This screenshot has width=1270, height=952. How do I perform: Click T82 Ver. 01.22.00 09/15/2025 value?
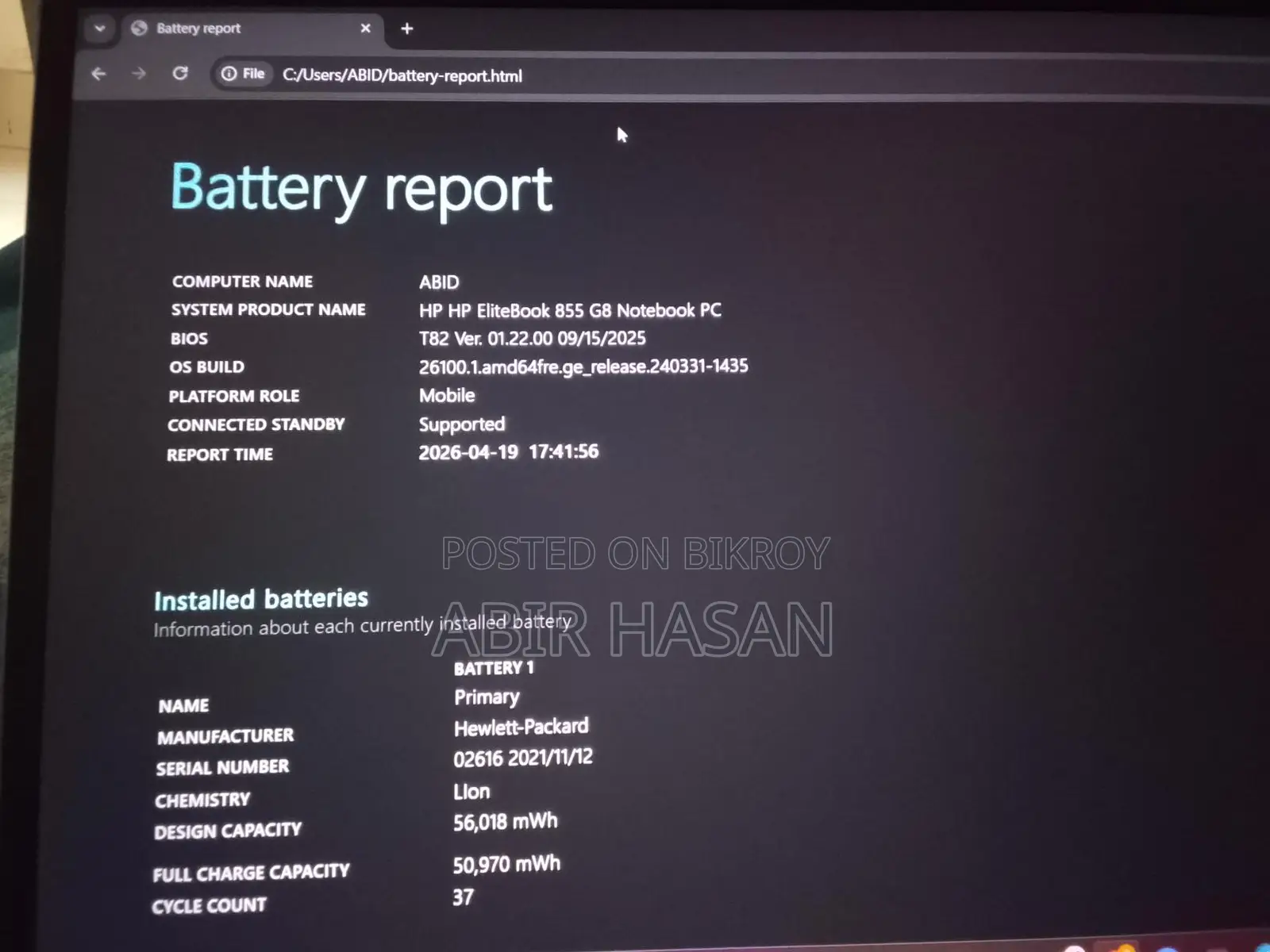532,339
